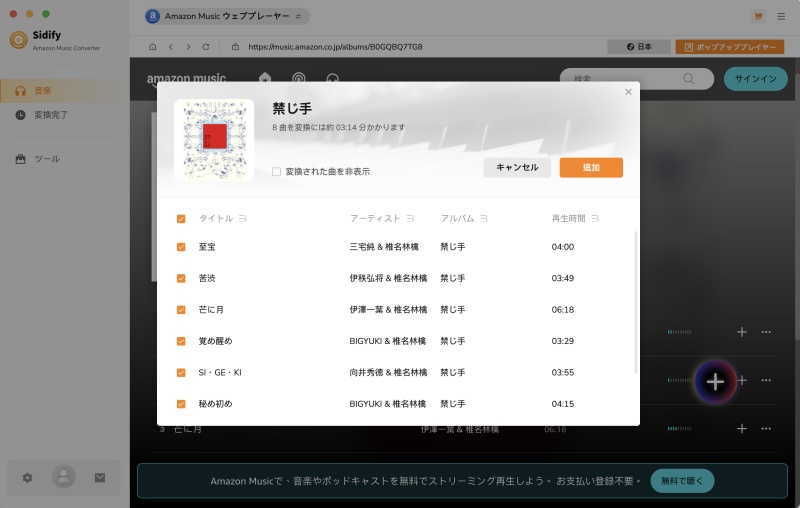Click the dialog track list scrollbar

[x=636, y=302]
